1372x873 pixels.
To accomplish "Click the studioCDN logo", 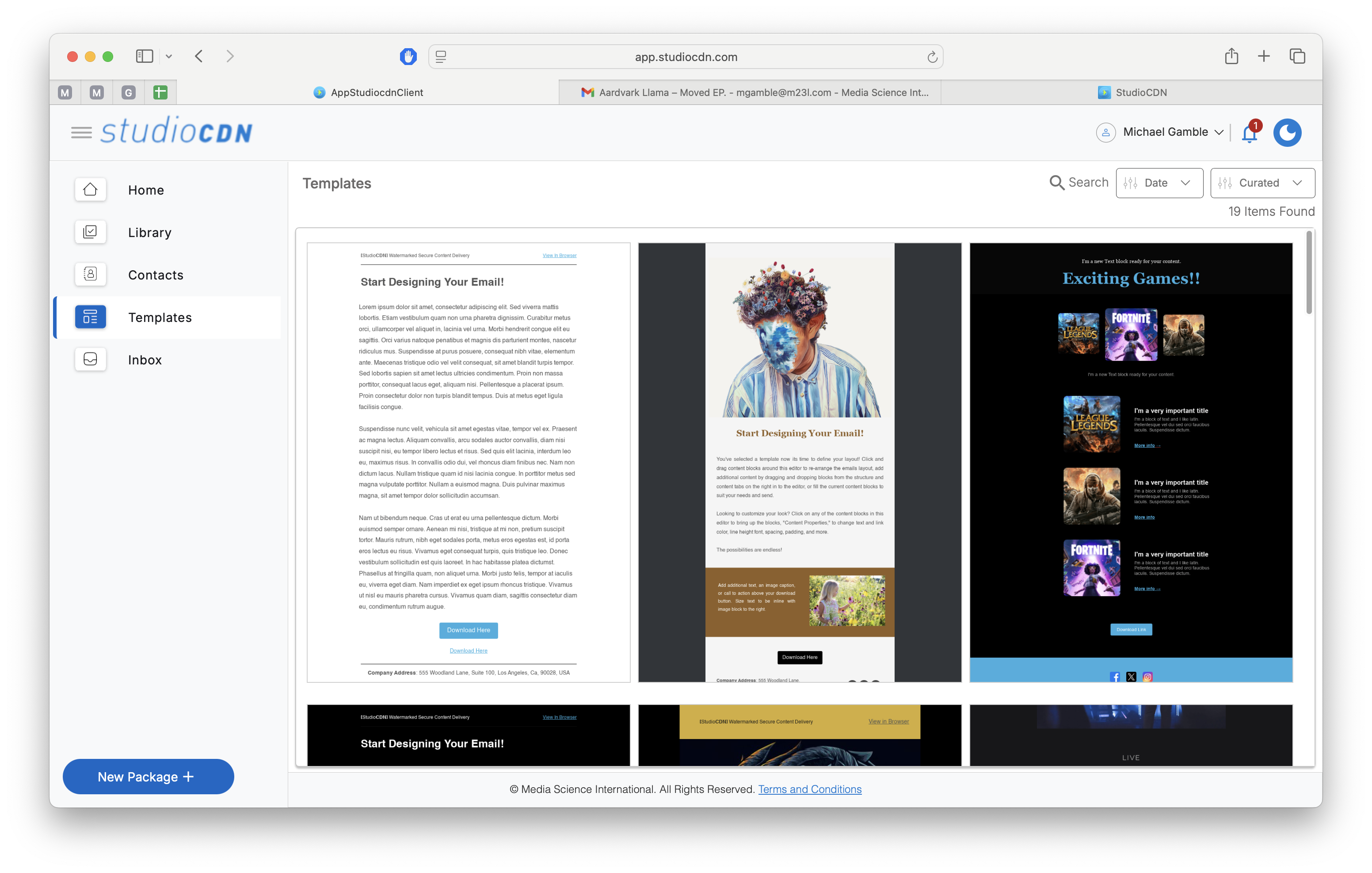I will click(x=177, y=130).
